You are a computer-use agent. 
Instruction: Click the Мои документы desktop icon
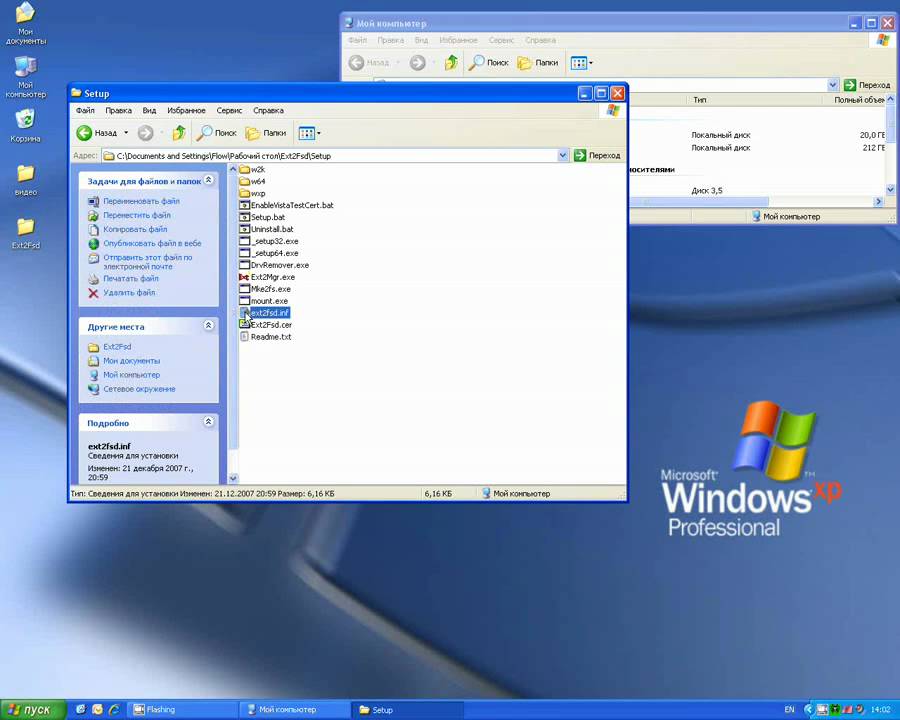tap(25, 23)
